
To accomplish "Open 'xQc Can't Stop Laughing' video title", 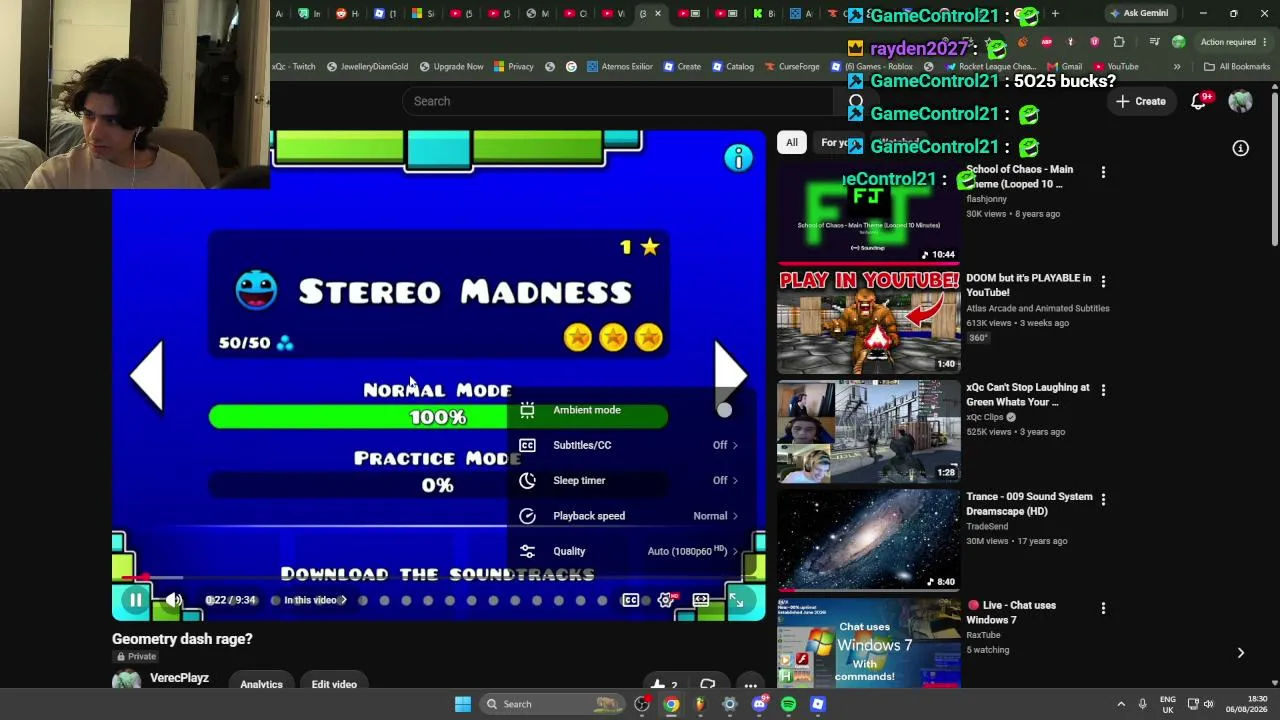I will [x=1028, y=395].
